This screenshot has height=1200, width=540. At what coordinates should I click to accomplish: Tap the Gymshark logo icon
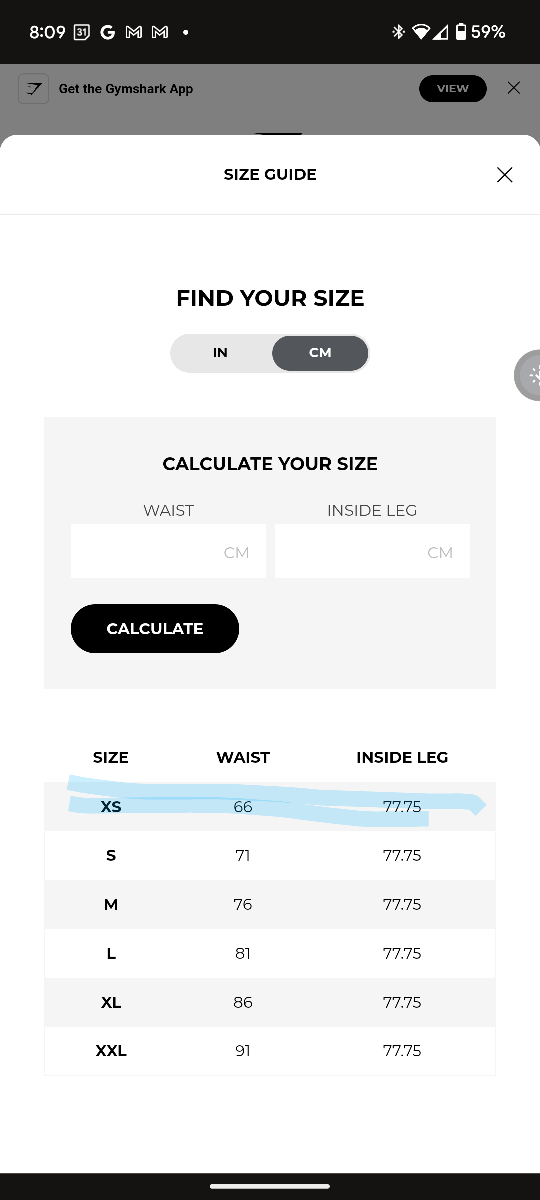pos(34,89)
